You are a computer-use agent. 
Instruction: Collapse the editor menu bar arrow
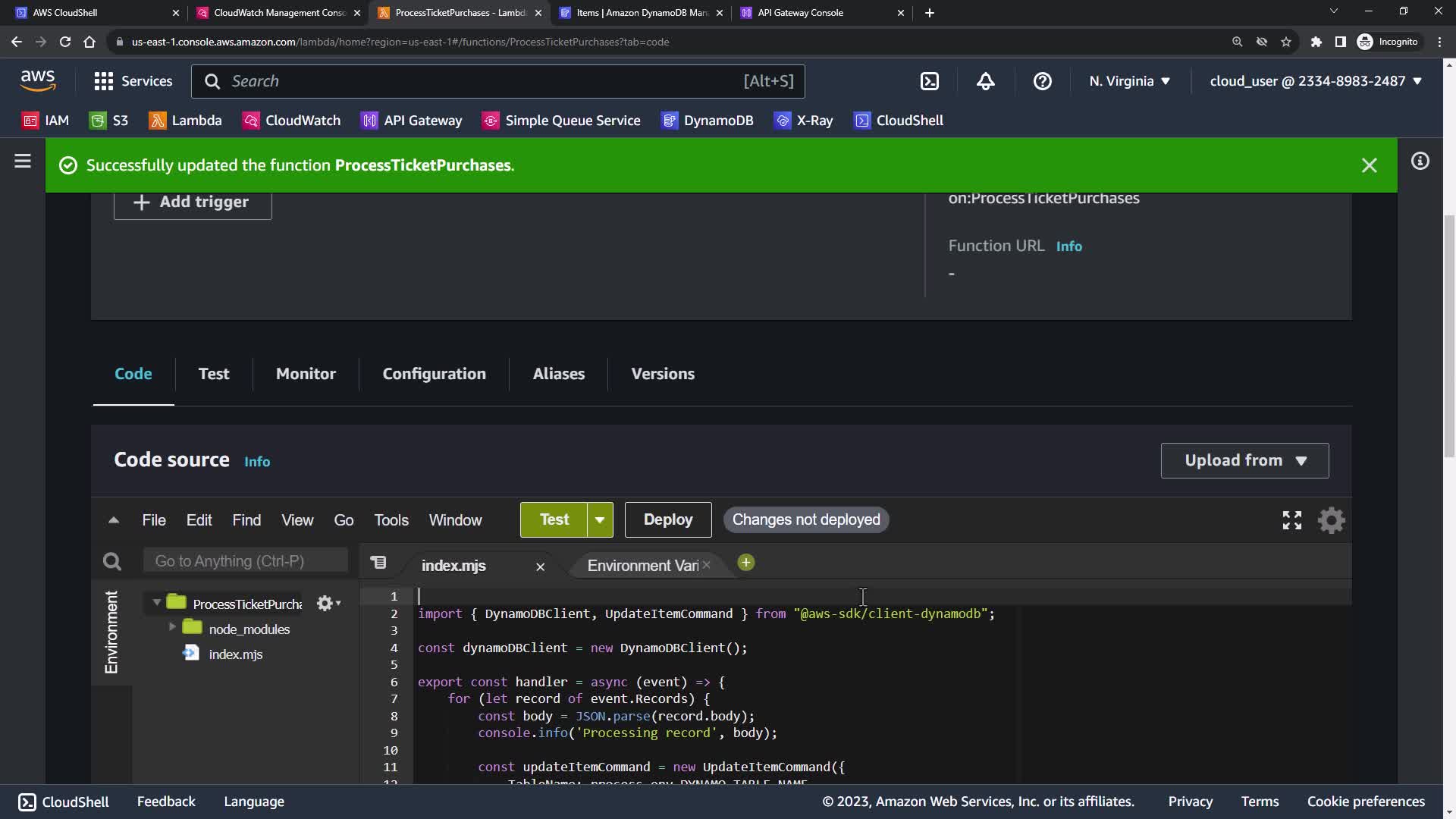point(114,520)
